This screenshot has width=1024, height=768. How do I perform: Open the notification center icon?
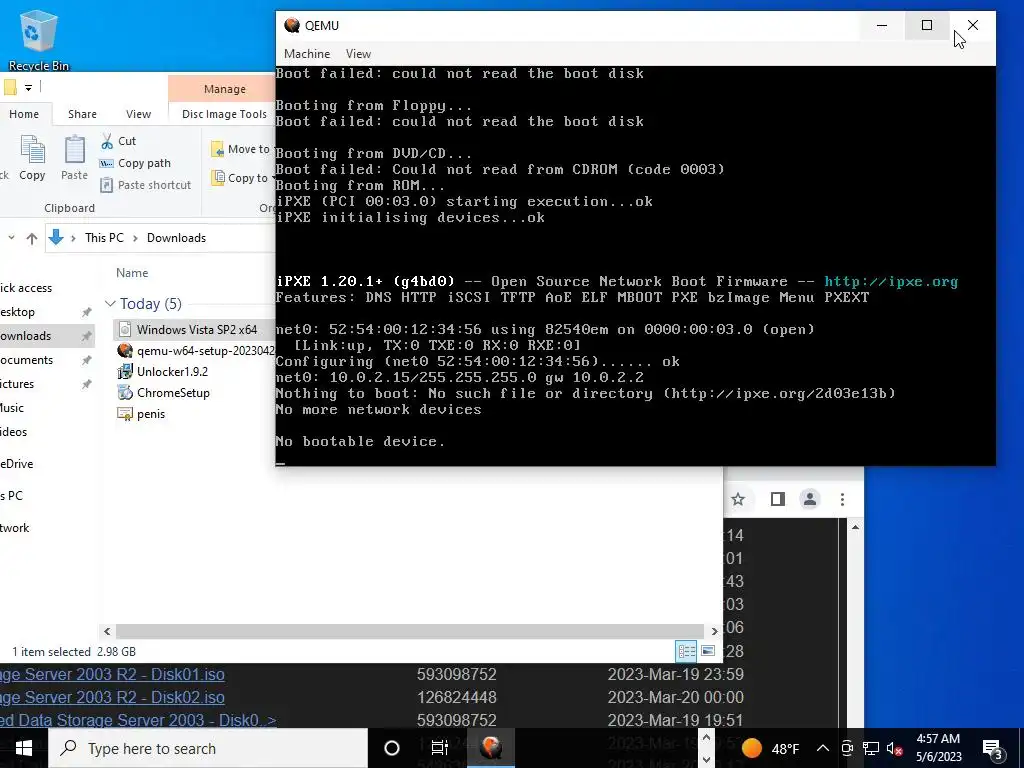pos(993,749)
